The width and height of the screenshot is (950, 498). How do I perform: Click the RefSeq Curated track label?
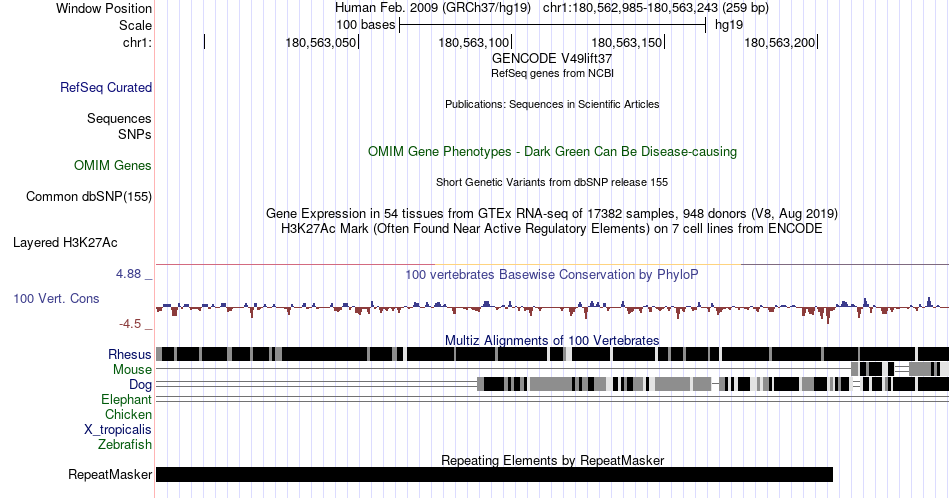106,87
